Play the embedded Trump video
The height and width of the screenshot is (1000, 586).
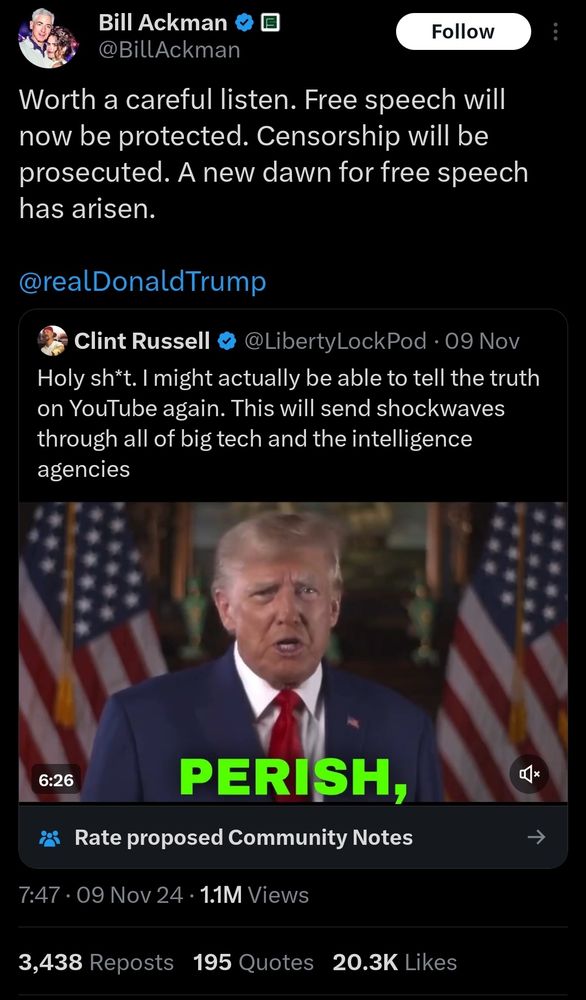point(293,652)
